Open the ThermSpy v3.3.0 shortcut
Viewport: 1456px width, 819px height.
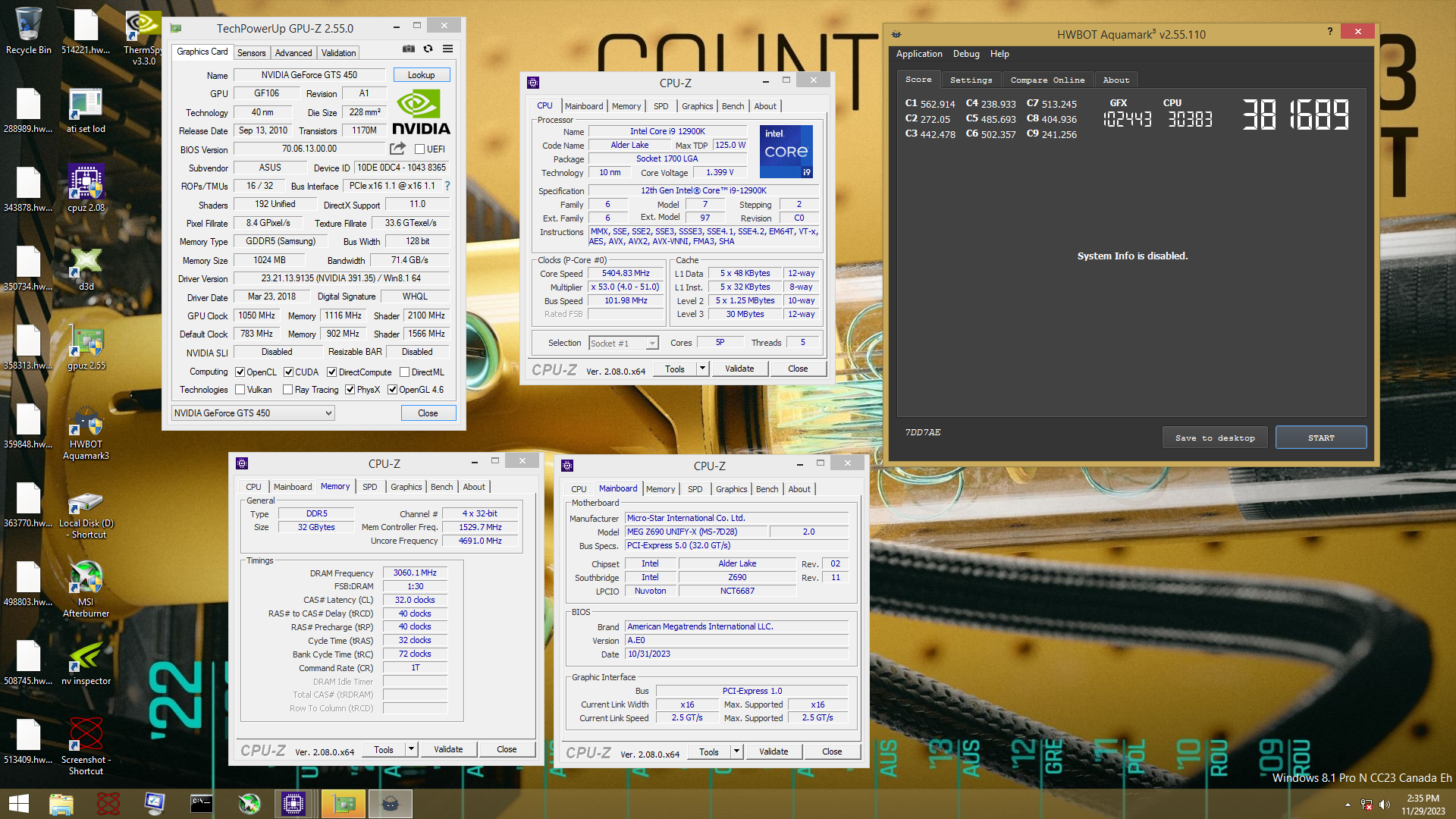tap(143, 38)
